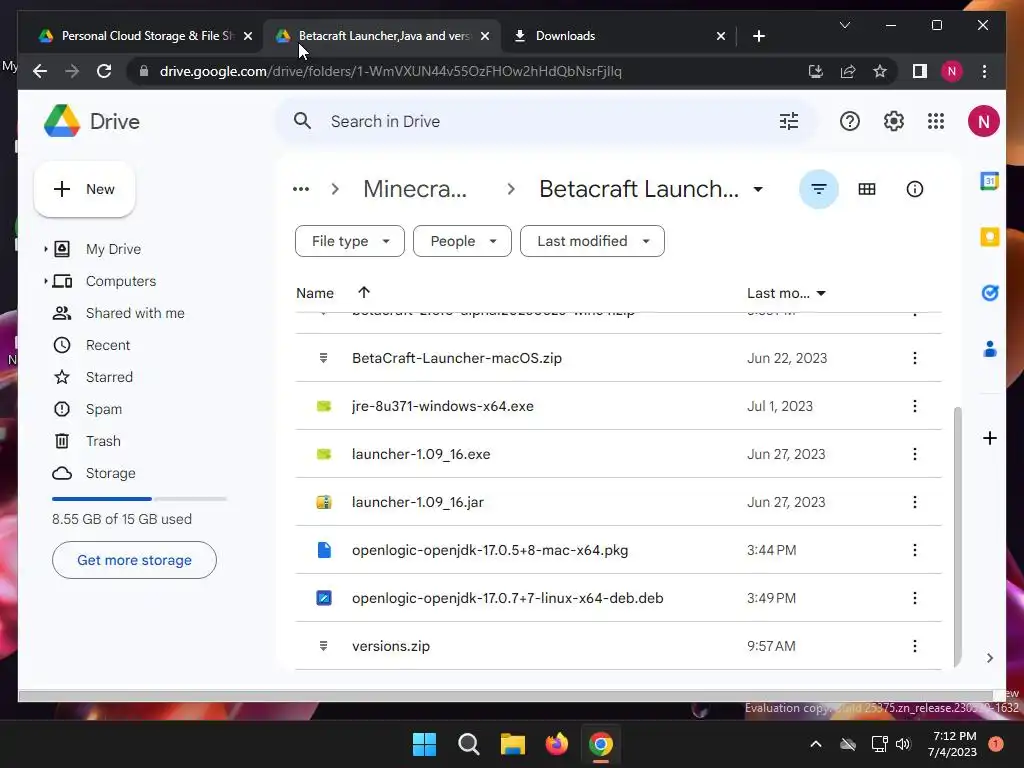Bookmark this page star icon
Viewport: 1024px width, 768px height.
880,71
